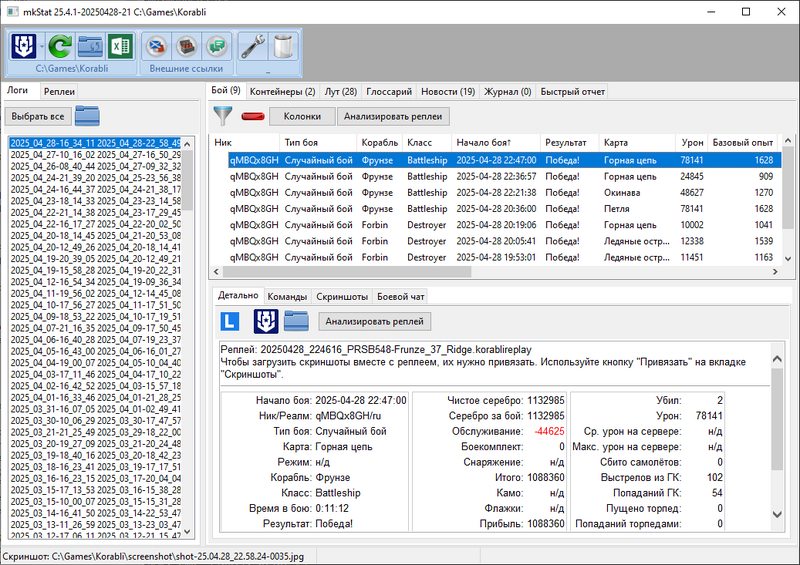
Task: Open the Реплеи tab in left panel
Action: [59, 91]
